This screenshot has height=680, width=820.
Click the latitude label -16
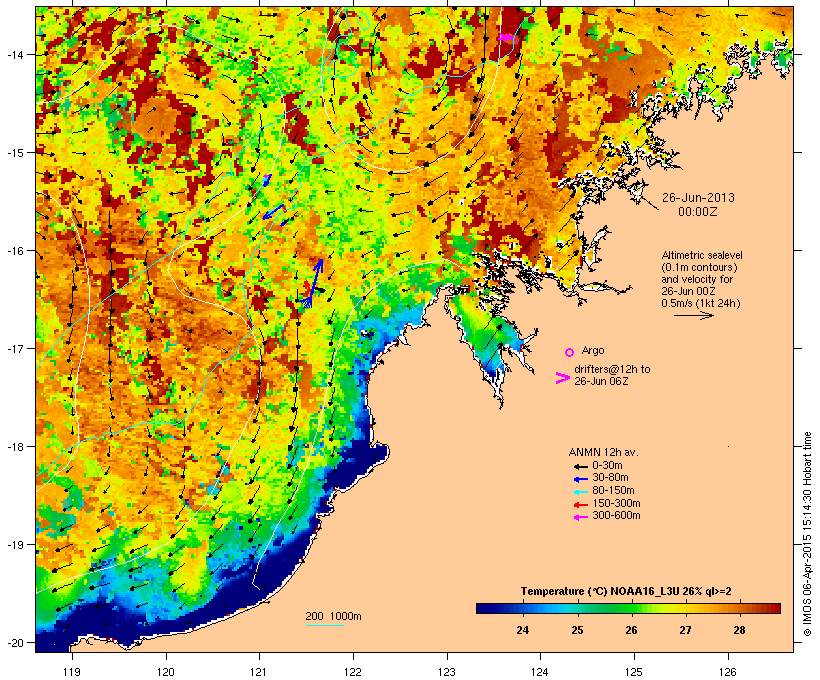coord(14,251)
